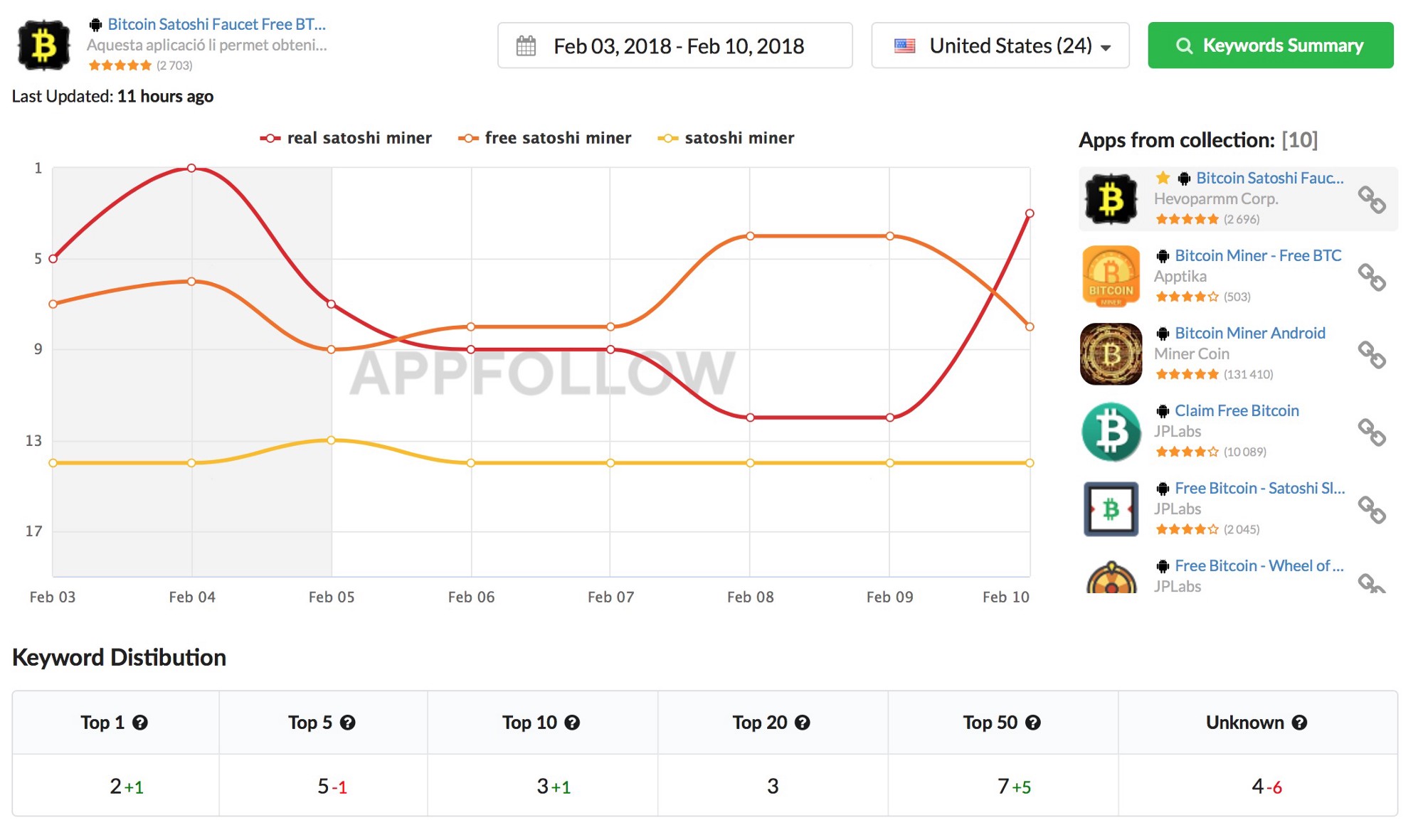This screenshot has height=840, width=1423.
Task: Open the Bitcoin Satoshi Faucet Free BT... app link
Action: coord(216,24)
